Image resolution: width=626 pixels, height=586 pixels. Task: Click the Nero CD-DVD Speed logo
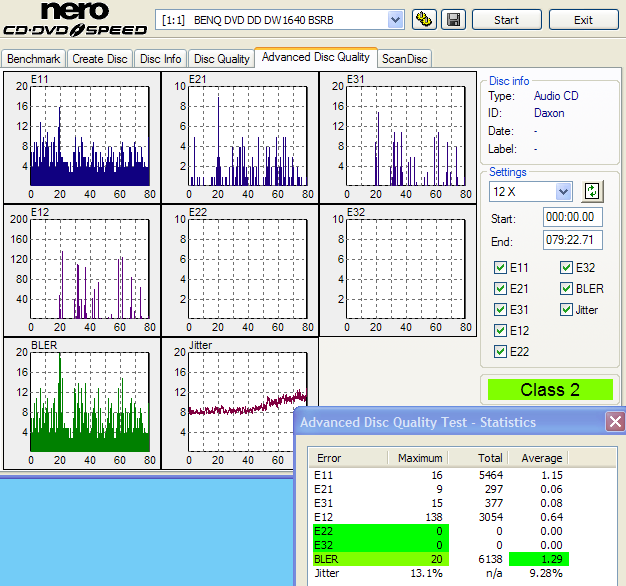click(x=75, y=20)
